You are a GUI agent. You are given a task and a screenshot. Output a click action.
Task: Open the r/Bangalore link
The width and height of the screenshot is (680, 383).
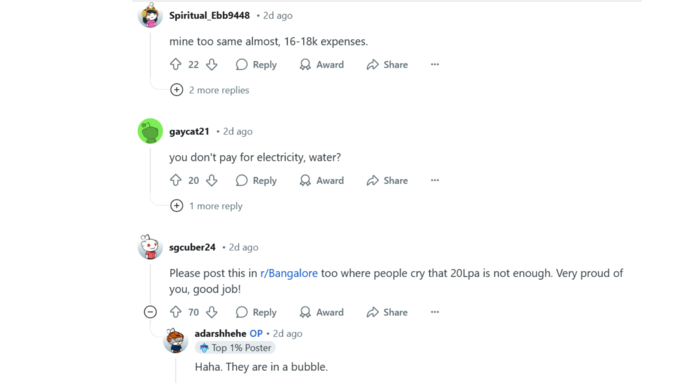point(289,273)
